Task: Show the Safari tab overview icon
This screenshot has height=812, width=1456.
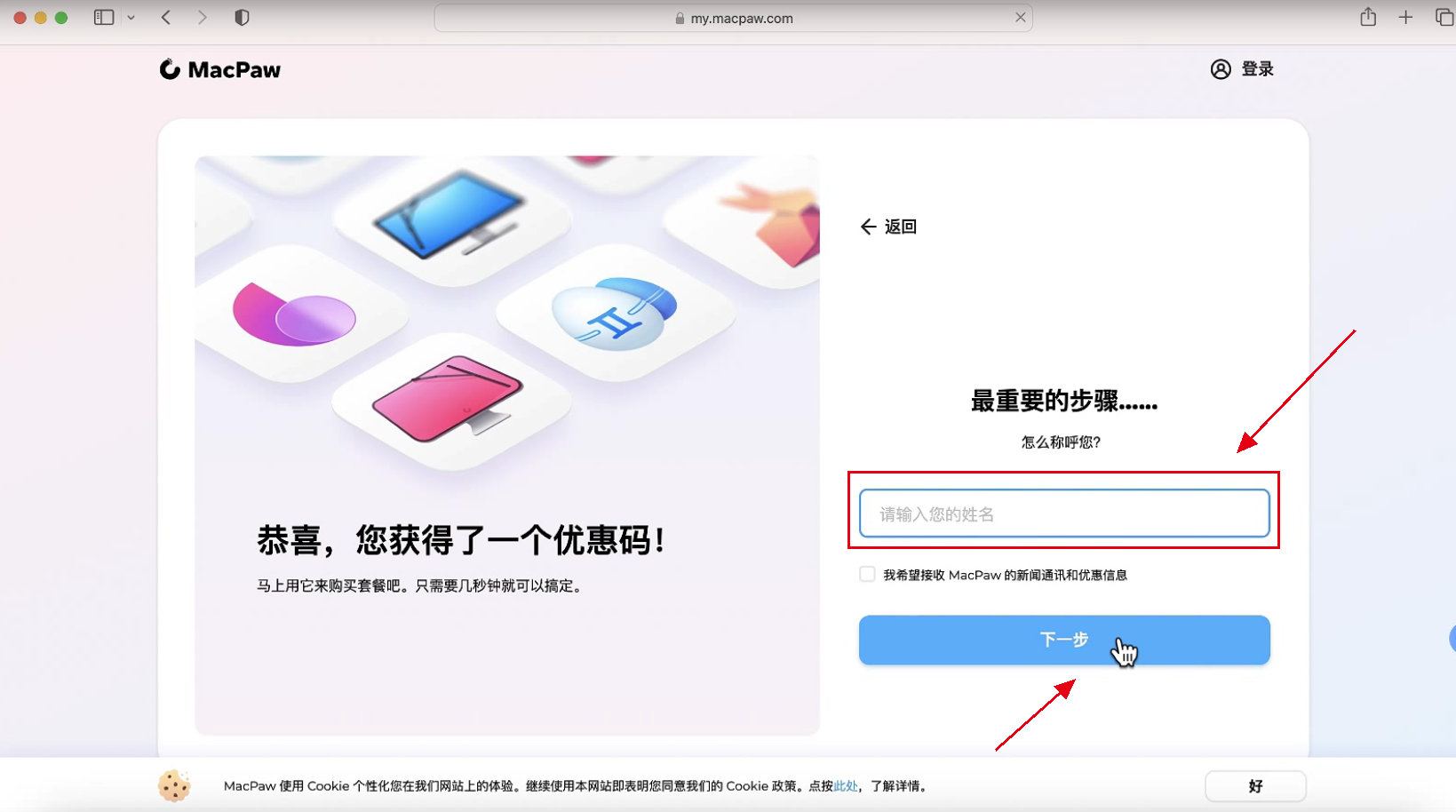Action: pos(1444,18)
